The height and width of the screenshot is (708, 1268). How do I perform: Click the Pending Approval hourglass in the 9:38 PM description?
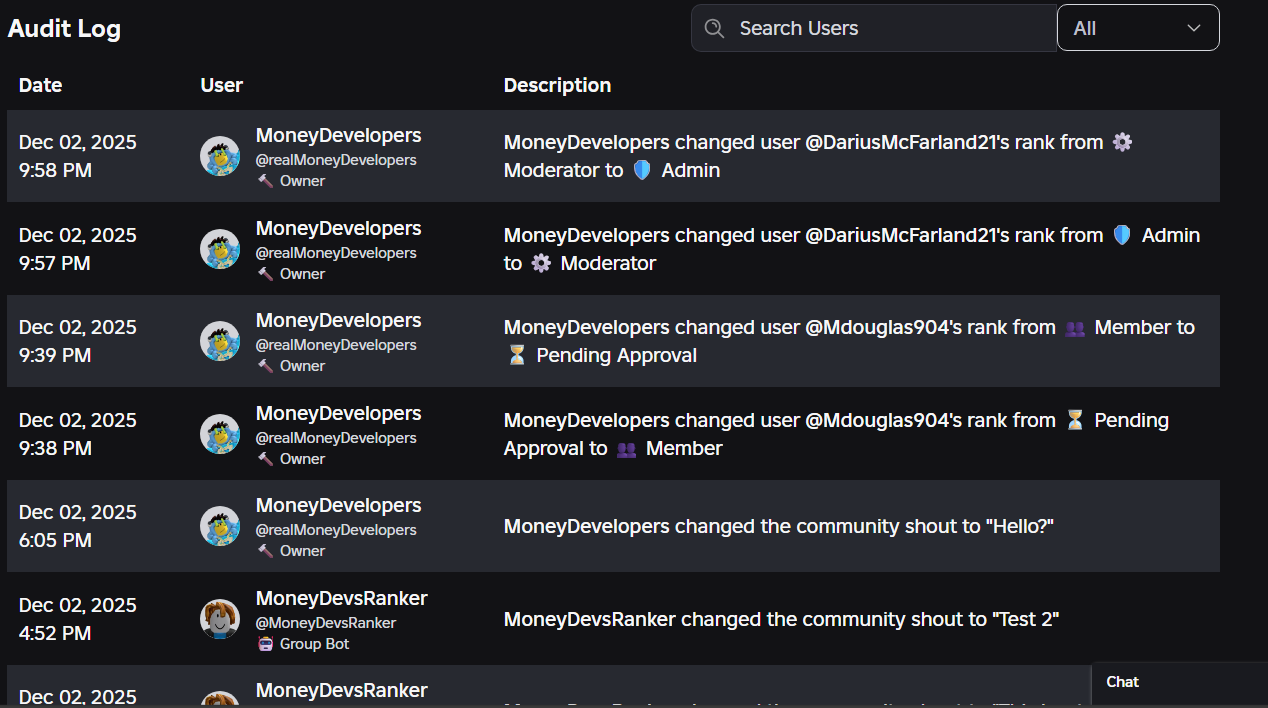pos(1075,420)
